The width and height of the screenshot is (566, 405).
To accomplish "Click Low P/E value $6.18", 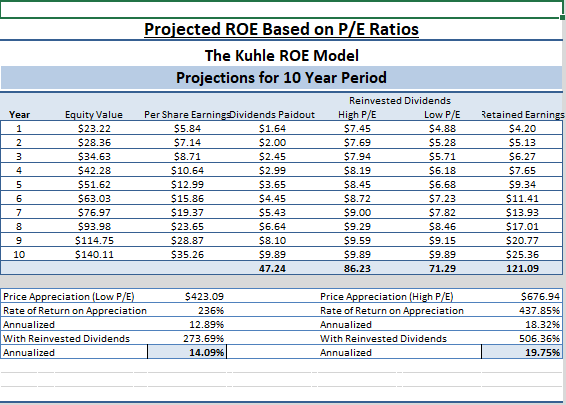I will [442, 170].
